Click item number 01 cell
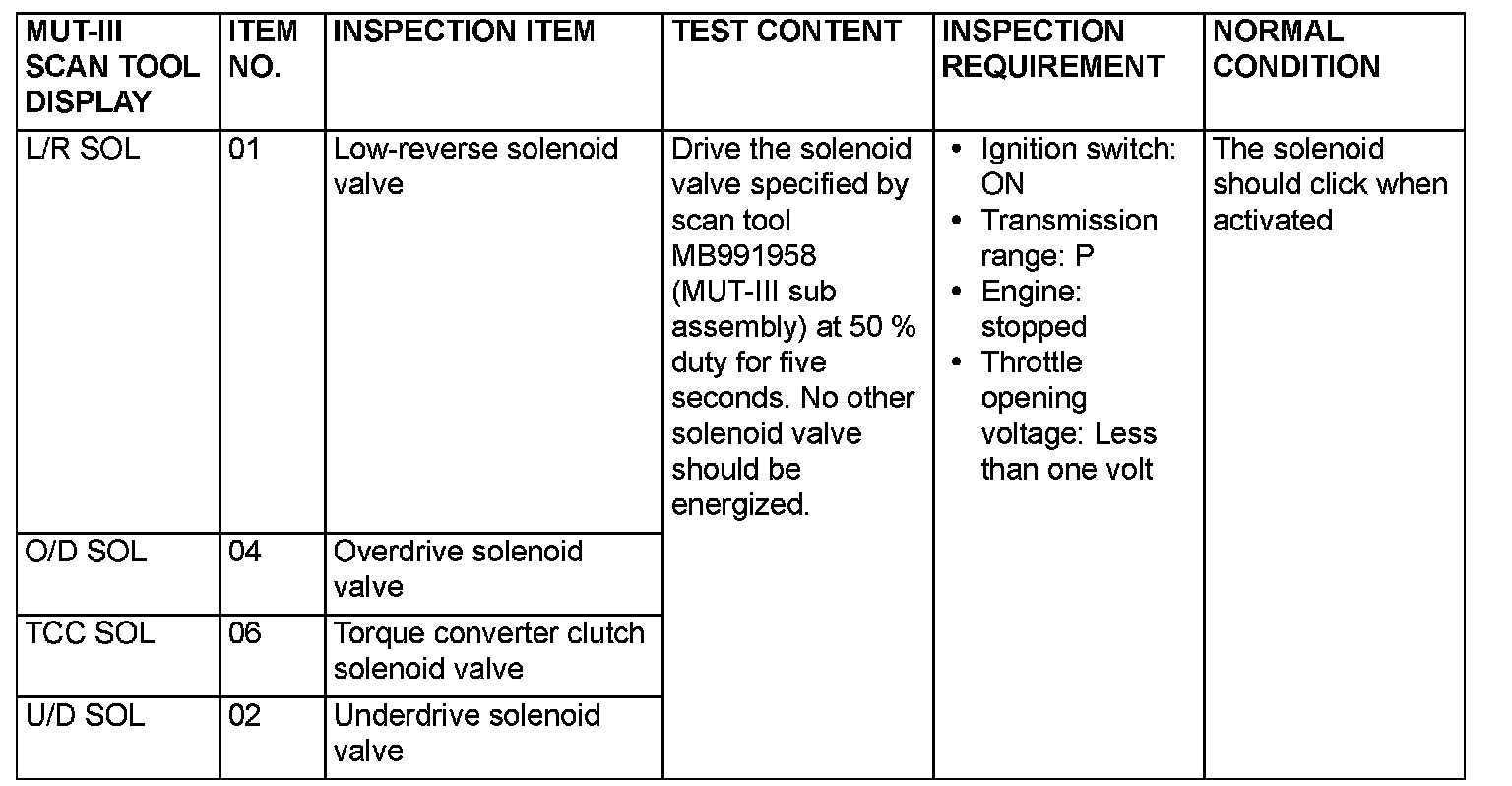The height and width of the screenshot is (786, 1512). pos(245,150)
